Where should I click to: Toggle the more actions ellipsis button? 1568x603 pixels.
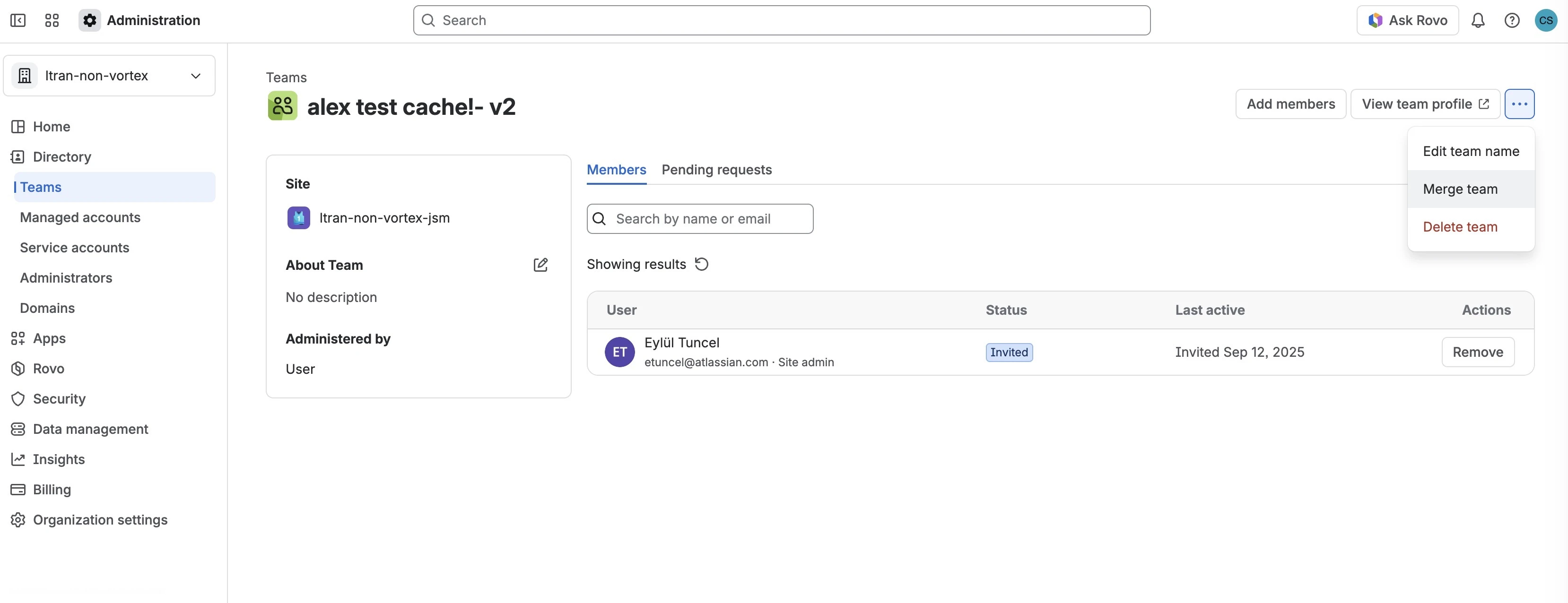(x=1519, y=104)
